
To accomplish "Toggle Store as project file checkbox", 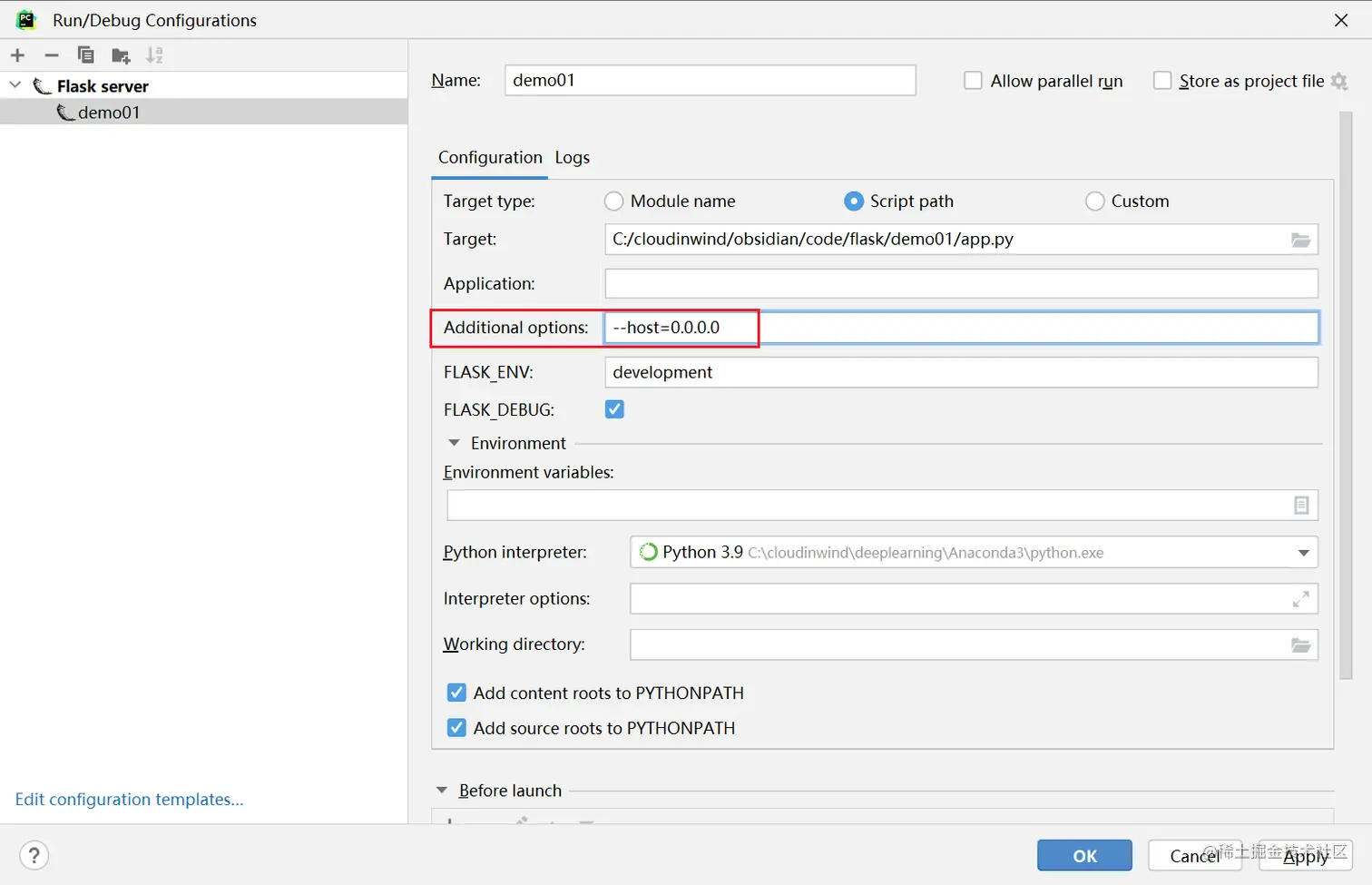I will click(x=1162, y=81).
